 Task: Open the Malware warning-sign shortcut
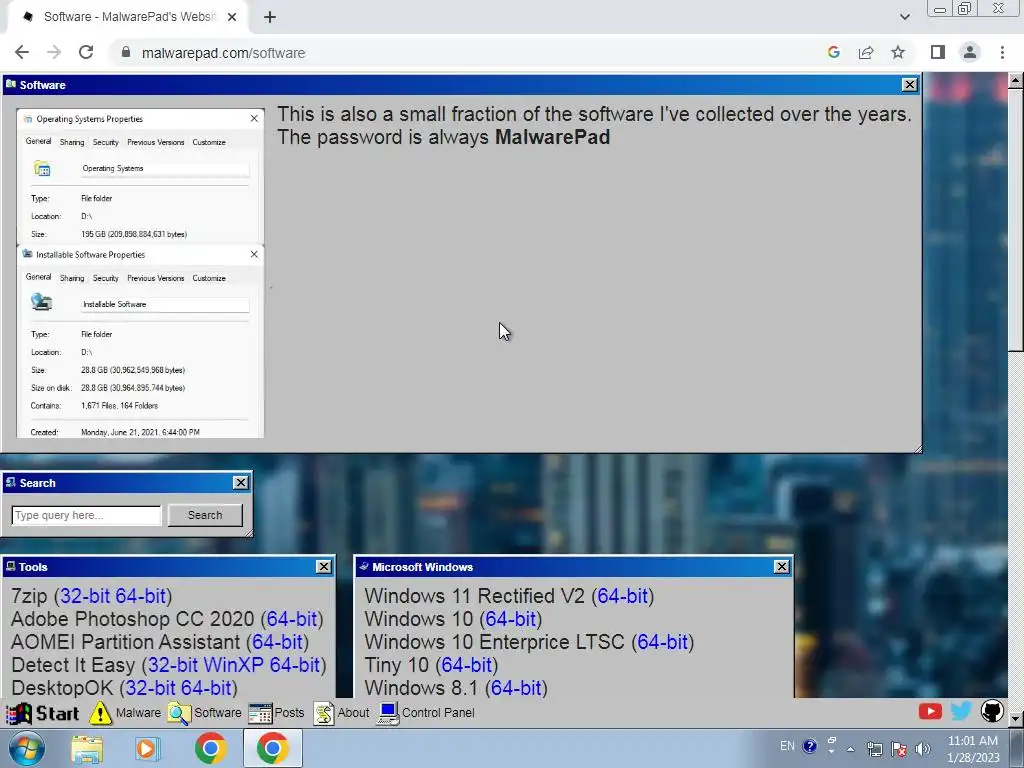pos(125,713)
